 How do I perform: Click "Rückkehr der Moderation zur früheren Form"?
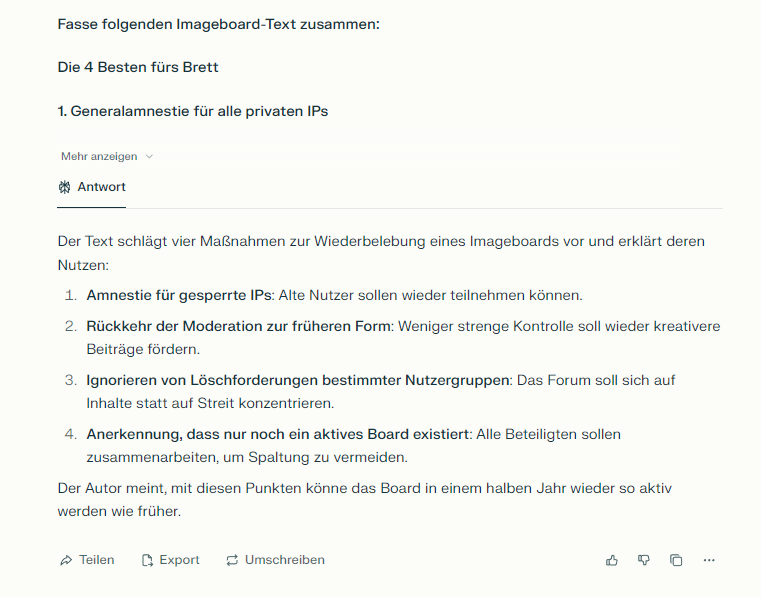(239, 326)
